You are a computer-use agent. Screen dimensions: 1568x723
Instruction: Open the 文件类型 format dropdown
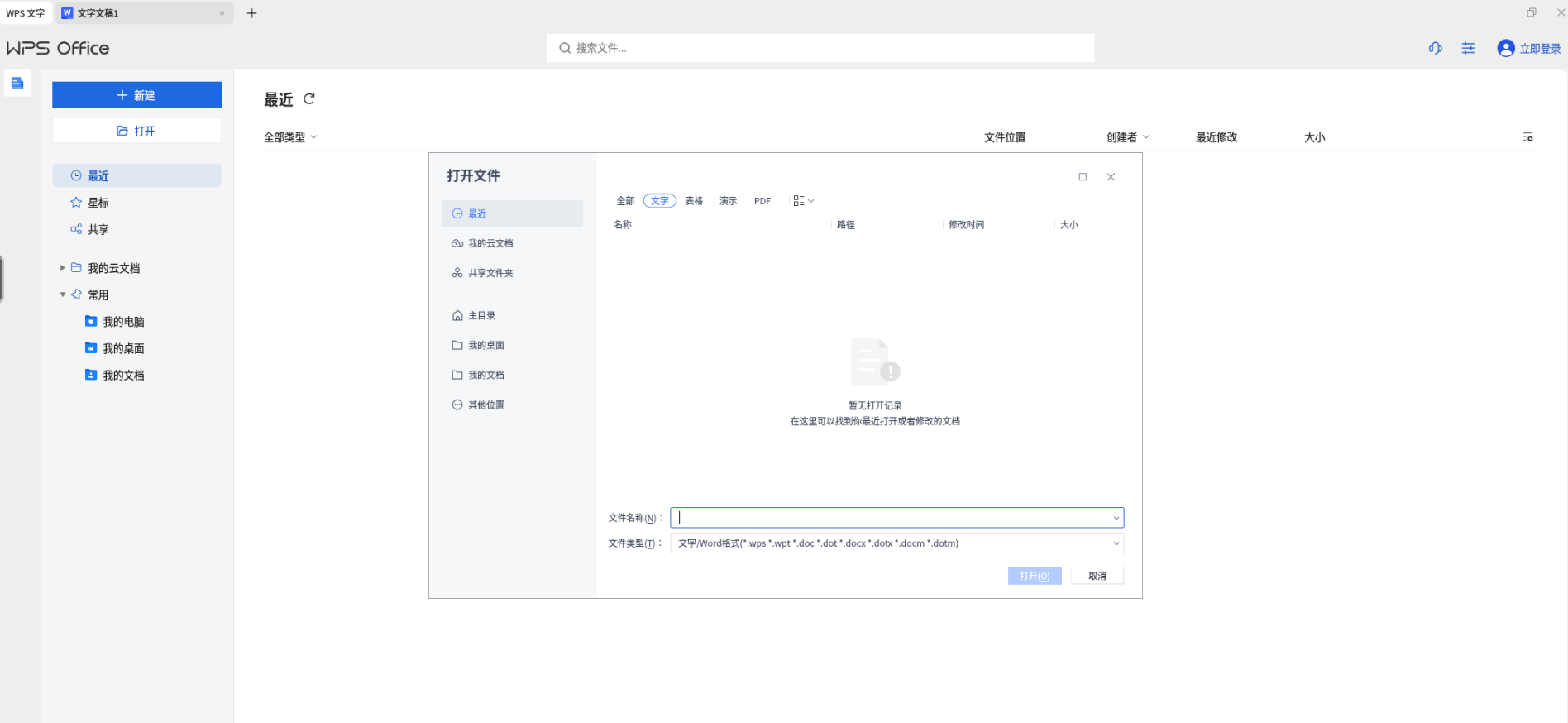tap(1116, 543)
